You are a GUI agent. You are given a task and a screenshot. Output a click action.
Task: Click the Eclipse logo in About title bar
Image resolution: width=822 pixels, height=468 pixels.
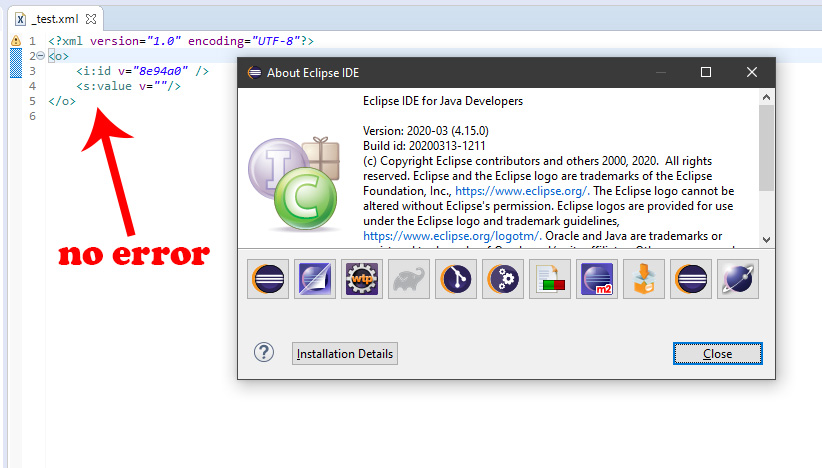pyautogui.click(x=254, y=72)
